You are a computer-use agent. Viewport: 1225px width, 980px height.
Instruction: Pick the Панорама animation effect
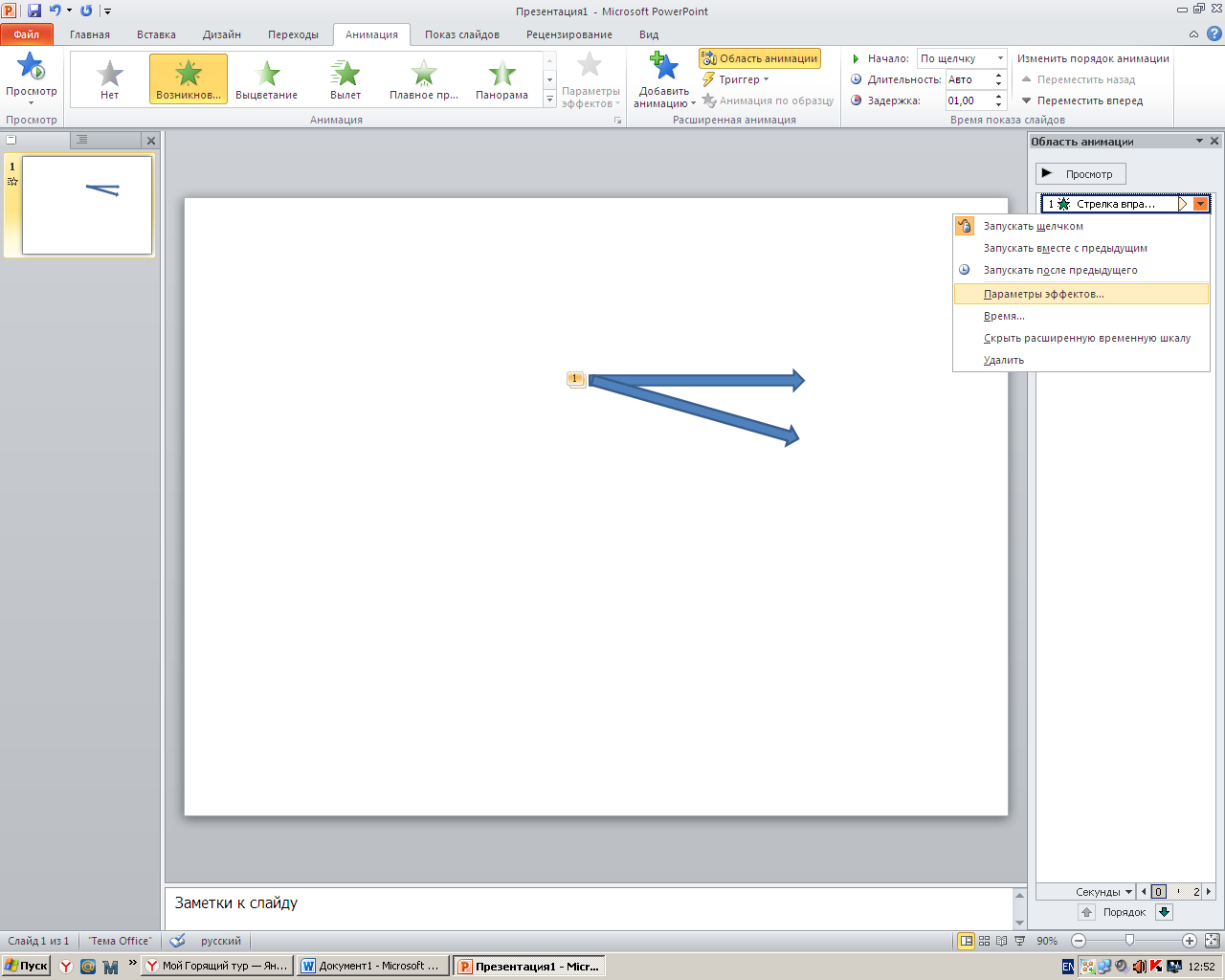501,78
